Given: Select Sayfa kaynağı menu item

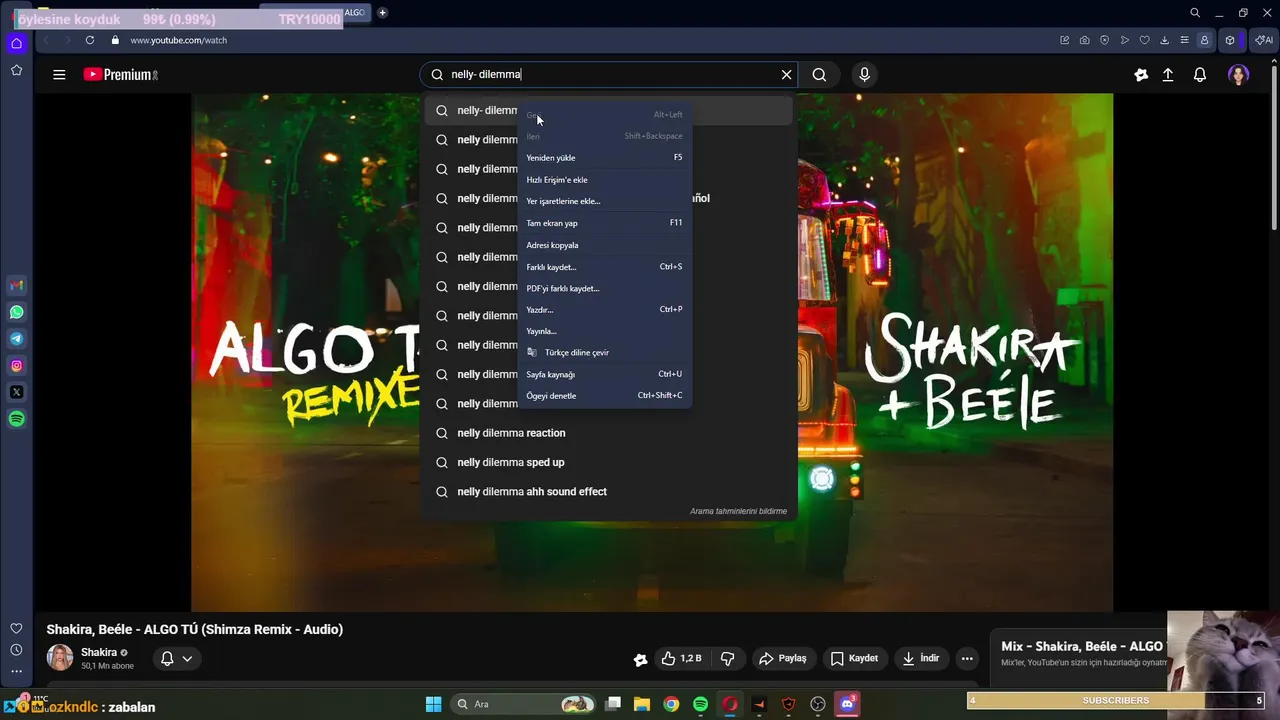Looking at the screenshot, I should pos(604,374).
